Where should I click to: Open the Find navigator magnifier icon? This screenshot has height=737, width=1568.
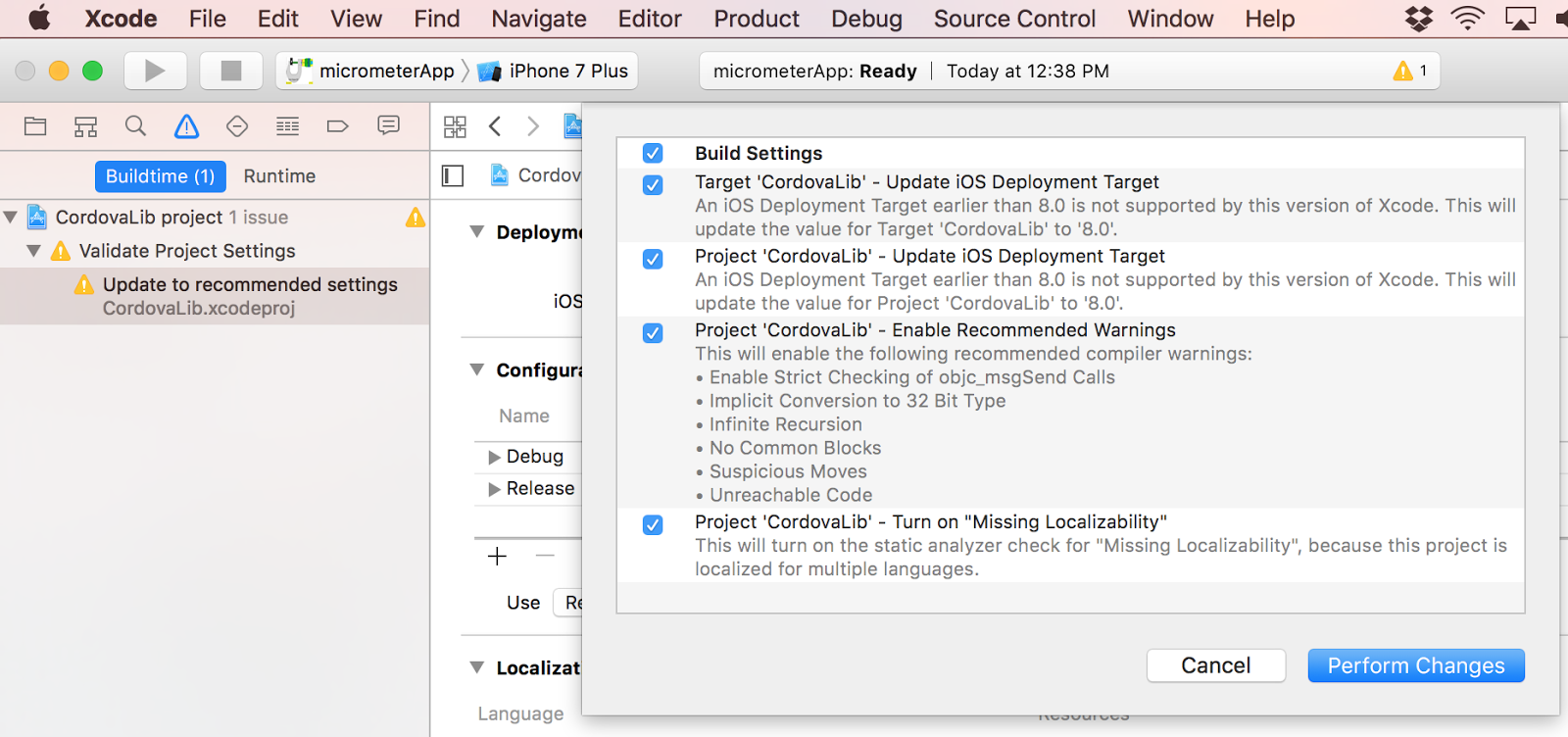point(136,126)
